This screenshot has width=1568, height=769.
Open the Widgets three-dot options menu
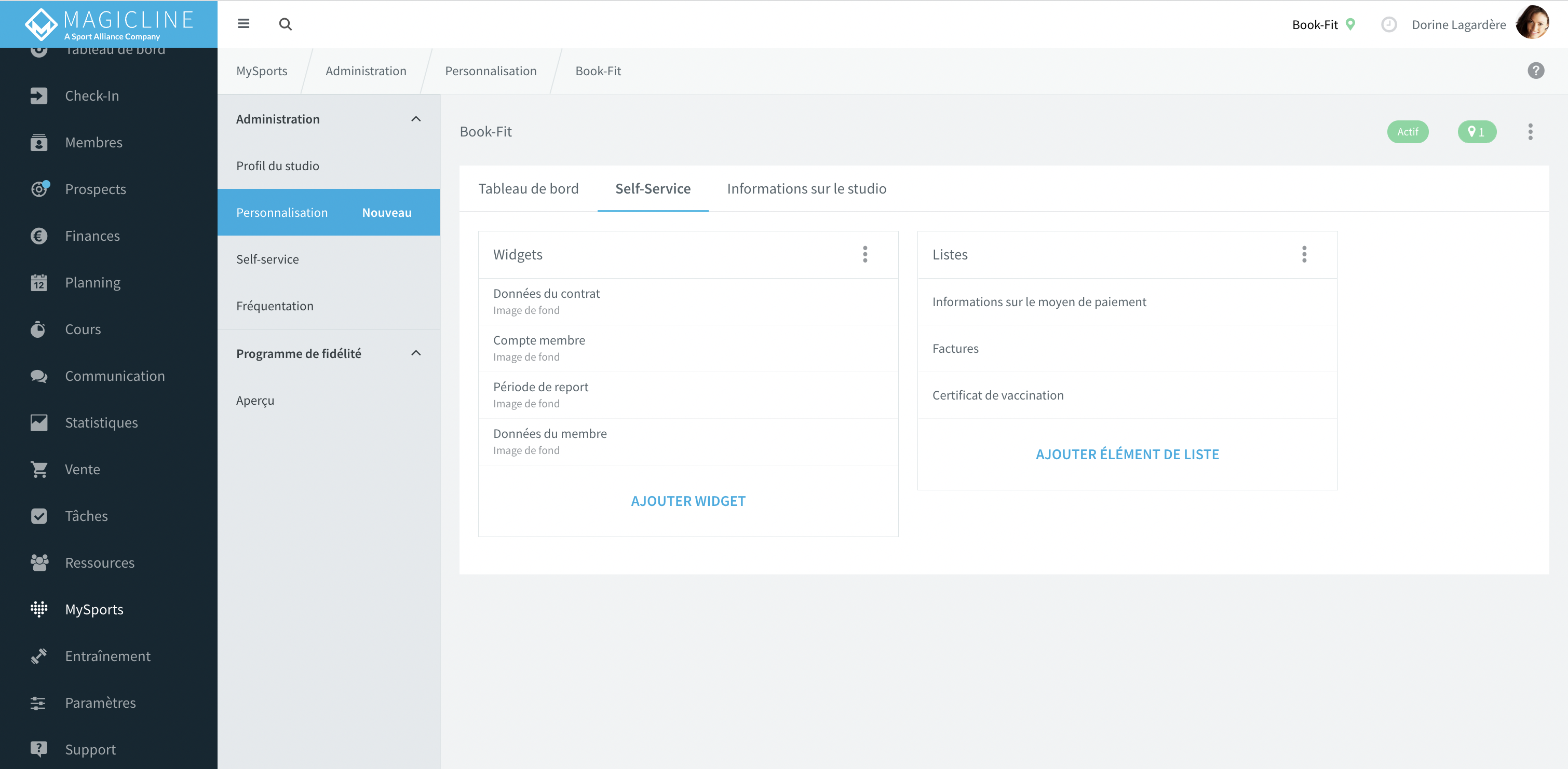(865, 254)
